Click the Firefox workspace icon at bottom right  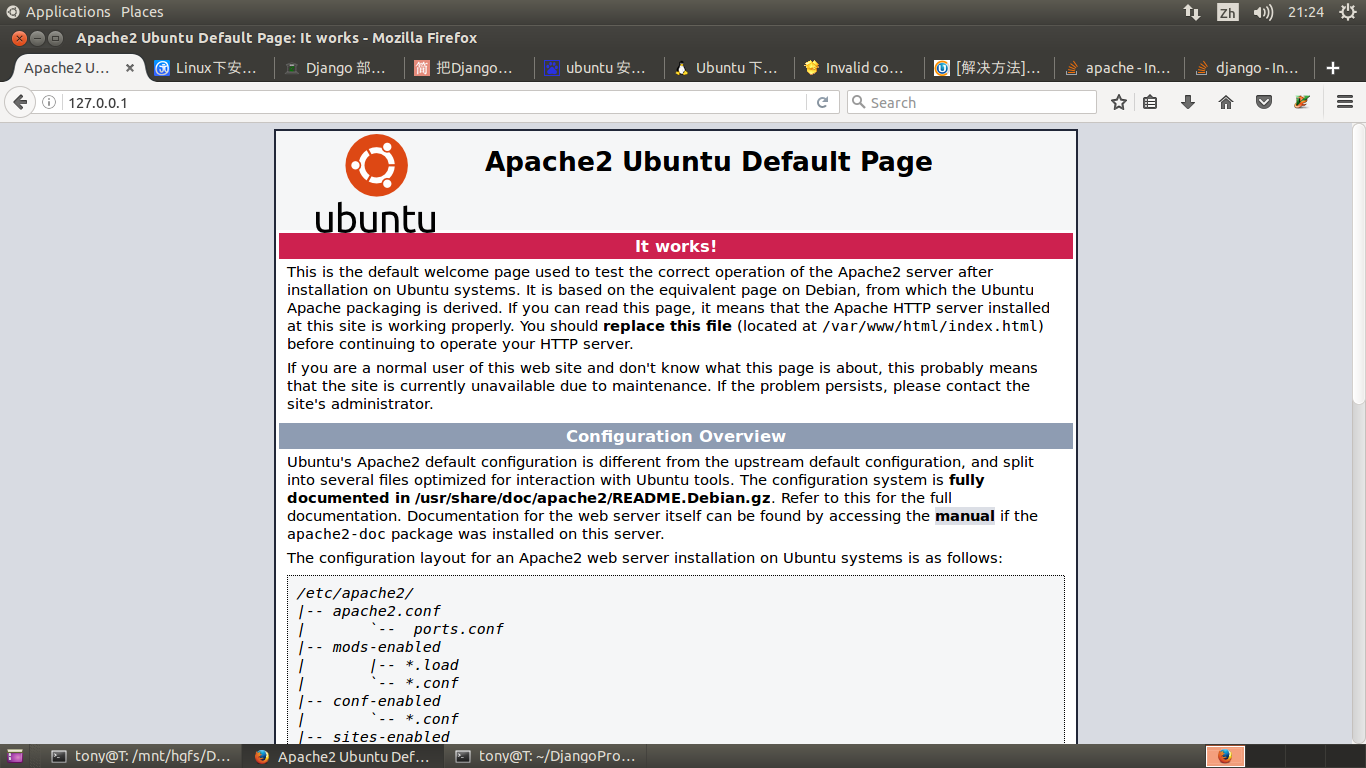pyautogui.click(x=1225, y=756)
